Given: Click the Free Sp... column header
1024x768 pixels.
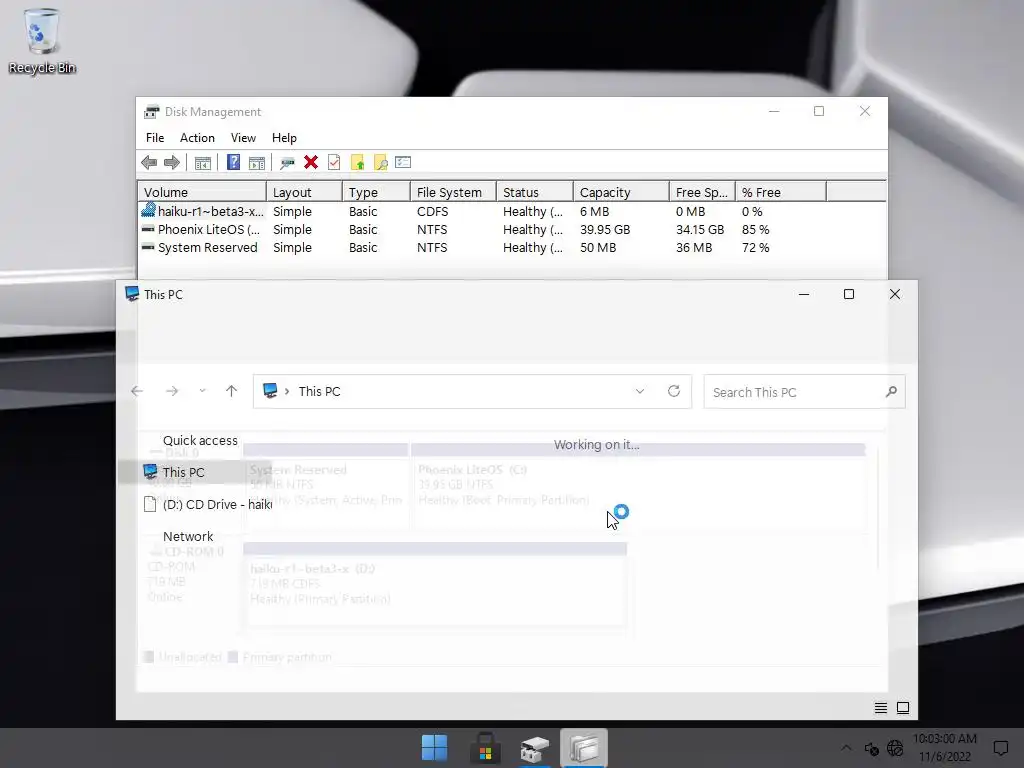Looking at the screenshot, I should pos(702,192).
